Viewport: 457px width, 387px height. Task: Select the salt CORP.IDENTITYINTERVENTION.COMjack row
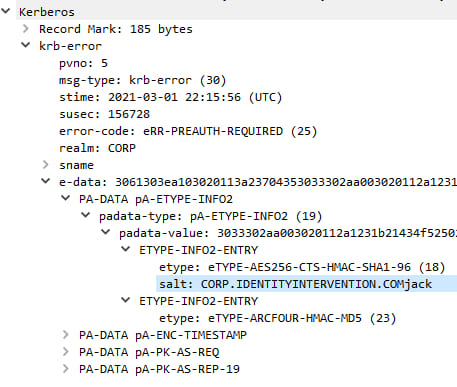[307, 284]
